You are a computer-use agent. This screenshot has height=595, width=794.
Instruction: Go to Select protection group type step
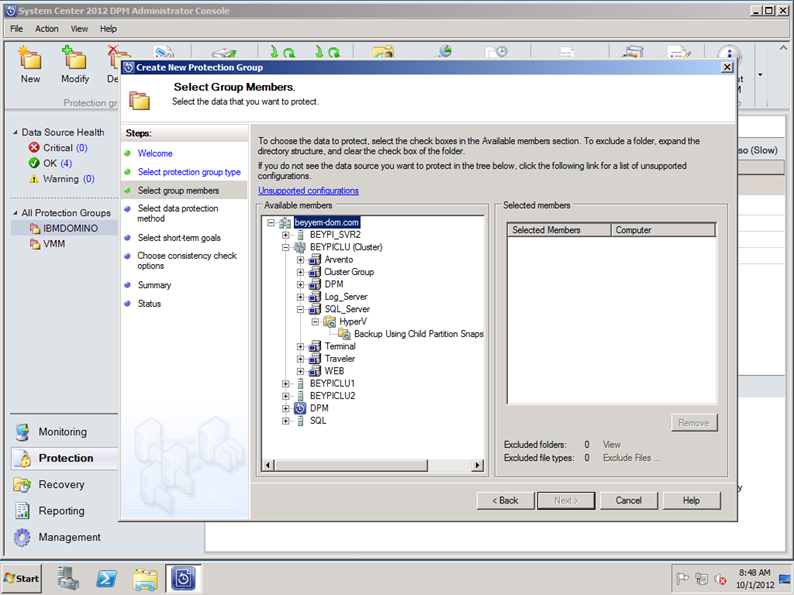click(x=189, y=172)
